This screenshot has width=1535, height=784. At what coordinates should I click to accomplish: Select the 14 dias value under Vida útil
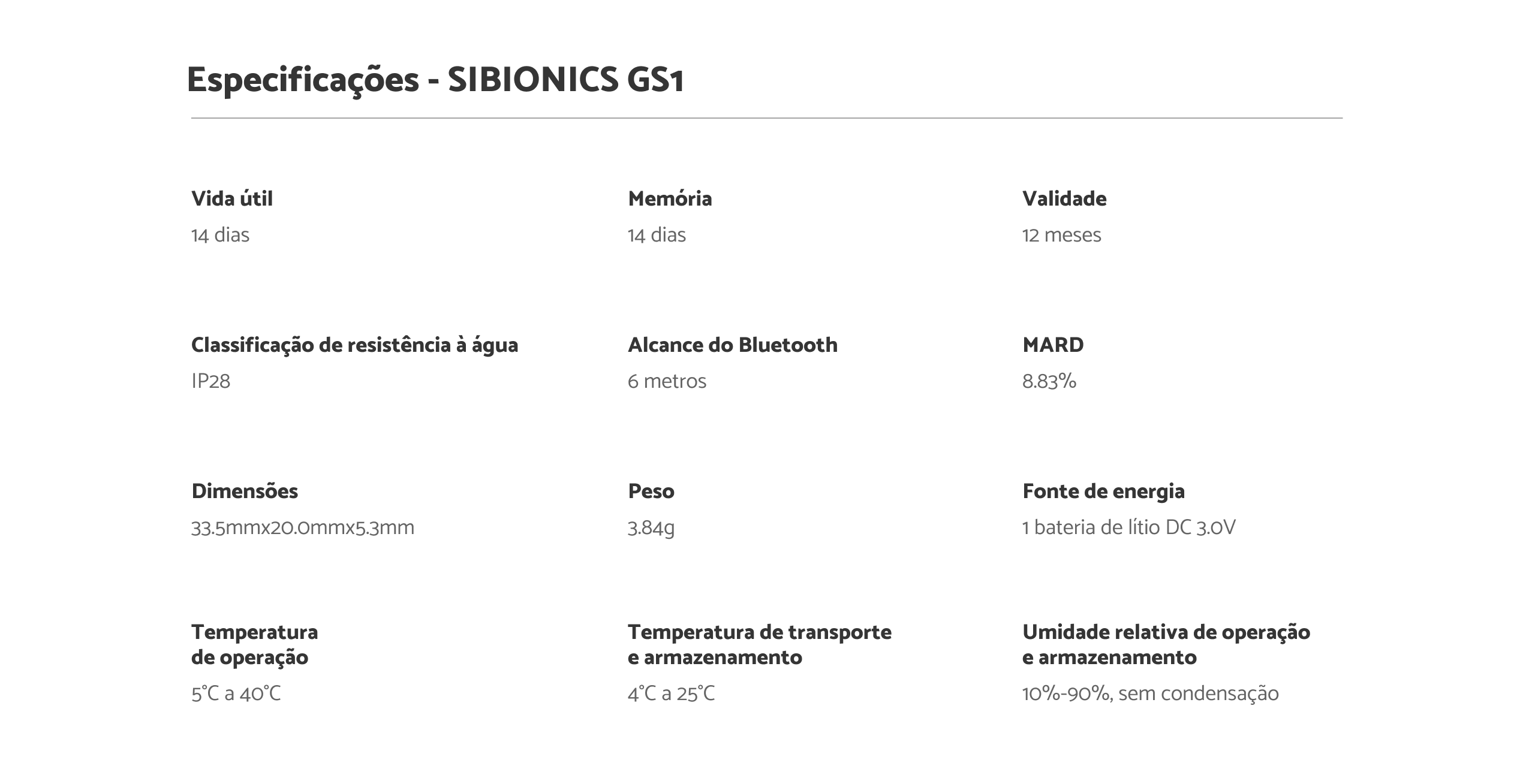pos(220,235)
